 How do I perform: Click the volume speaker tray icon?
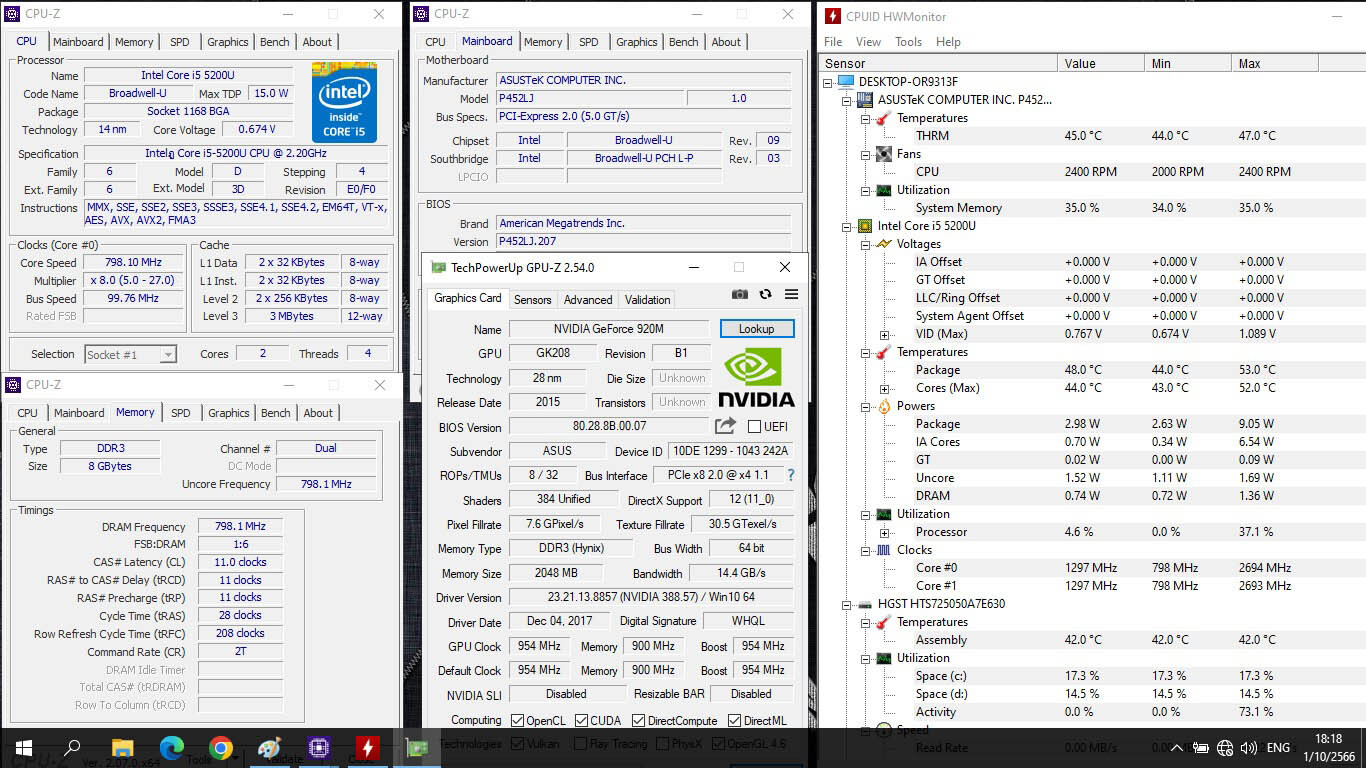click(x=1249, y=748)
